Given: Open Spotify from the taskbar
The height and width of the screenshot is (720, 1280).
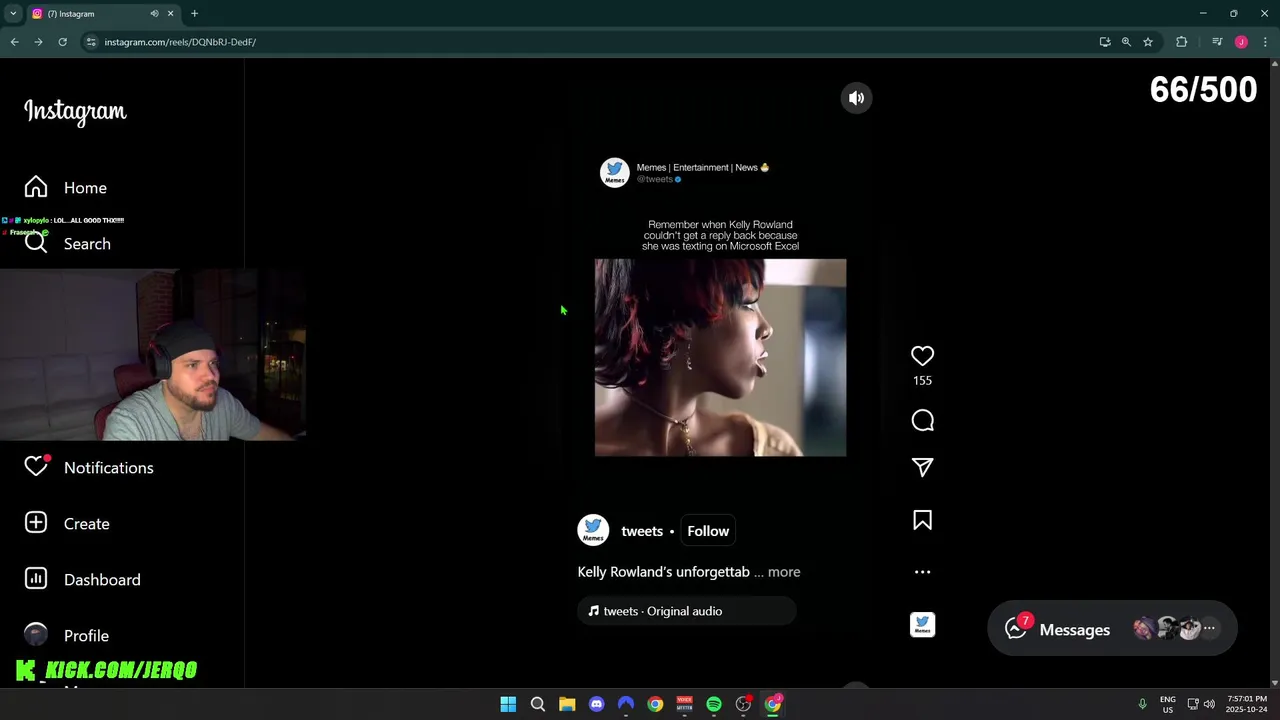Looking at the screenshot, I should point(714,704).
